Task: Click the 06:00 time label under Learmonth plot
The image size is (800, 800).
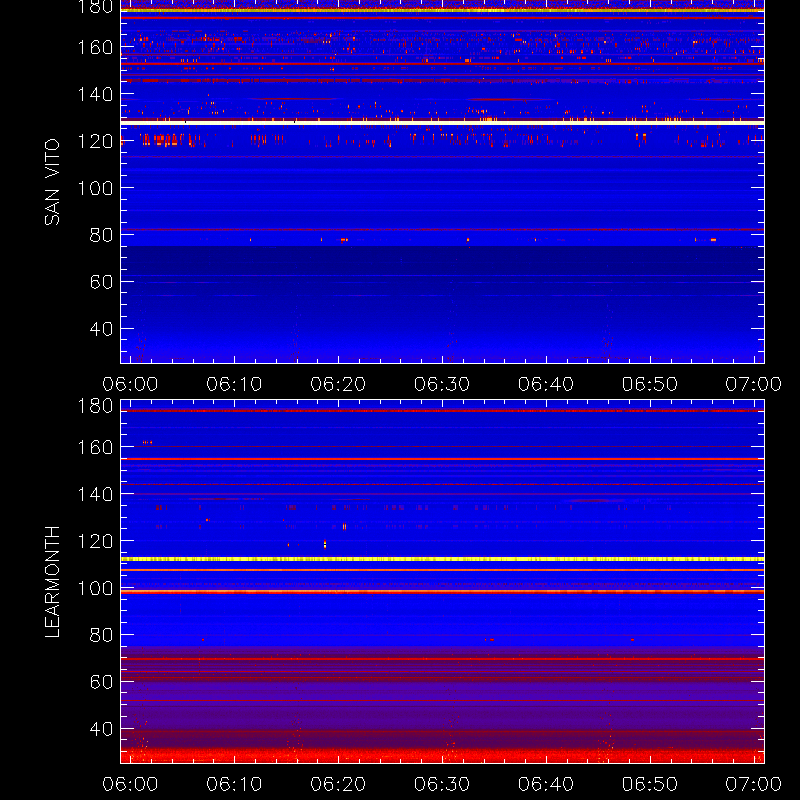Action: (130, 784)
